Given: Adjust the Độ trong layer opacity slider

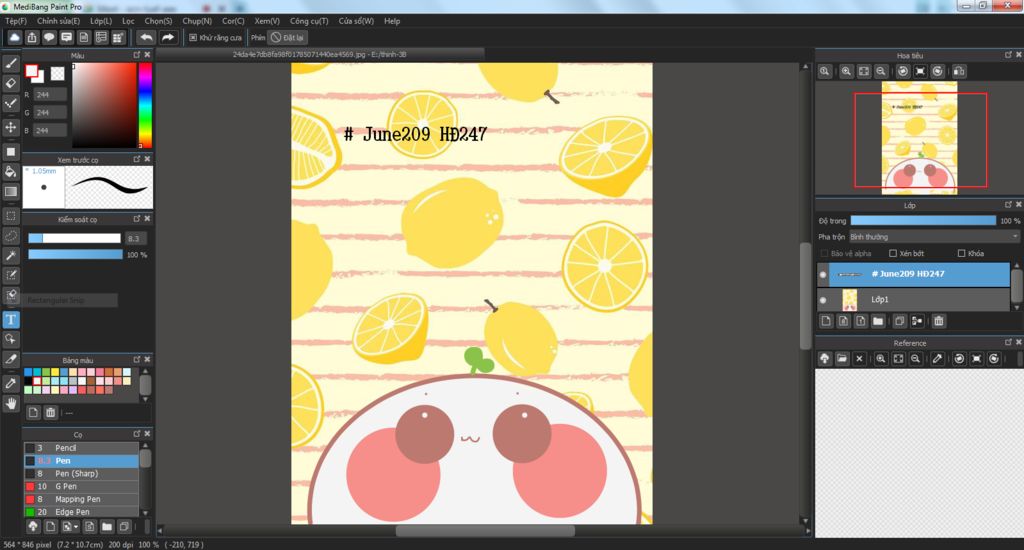Looking at the screenshot, I should click(x=923, y=221).
